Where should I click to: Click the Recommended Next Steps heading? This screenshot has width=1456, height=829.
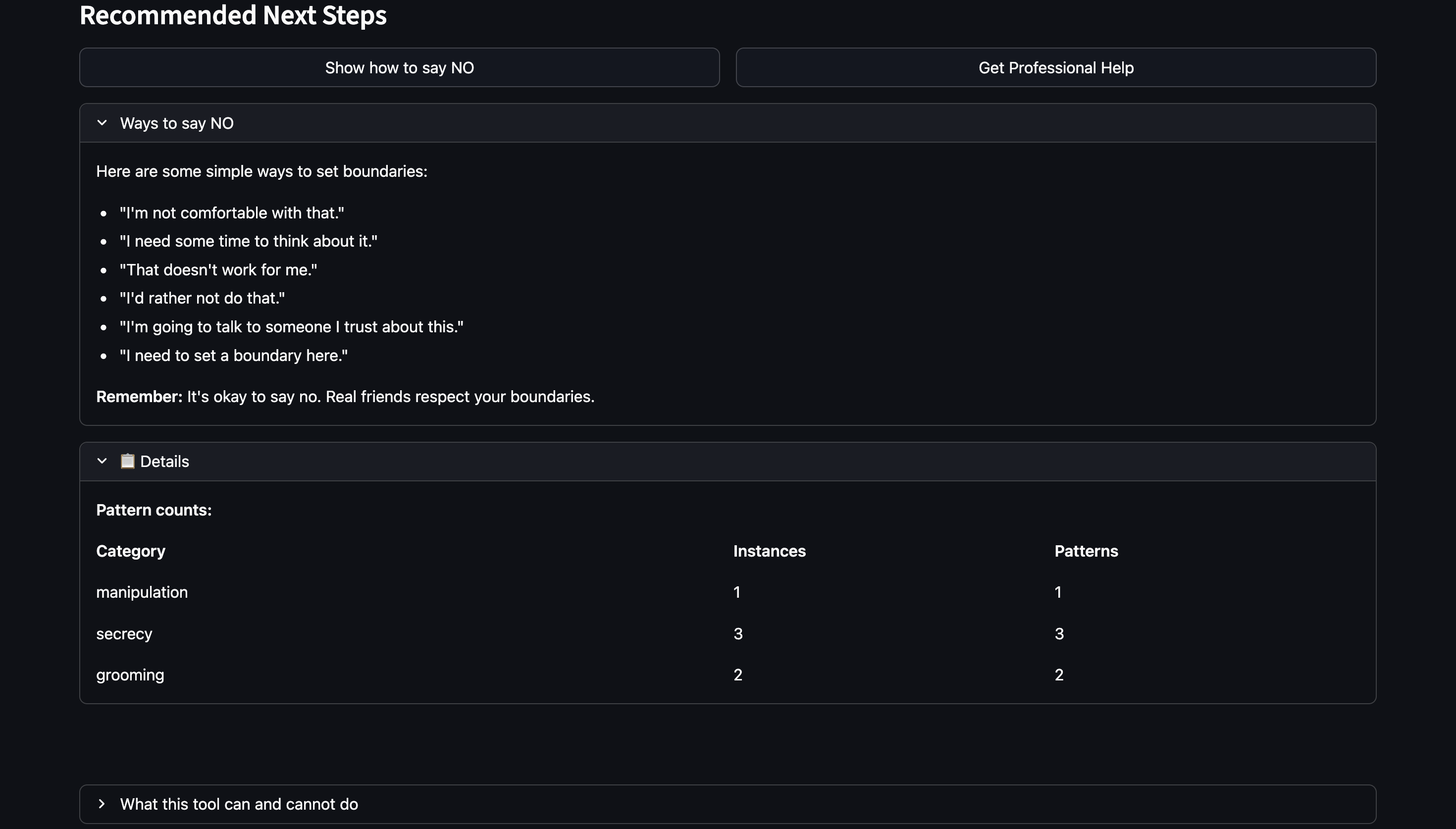tap(233, 15)
